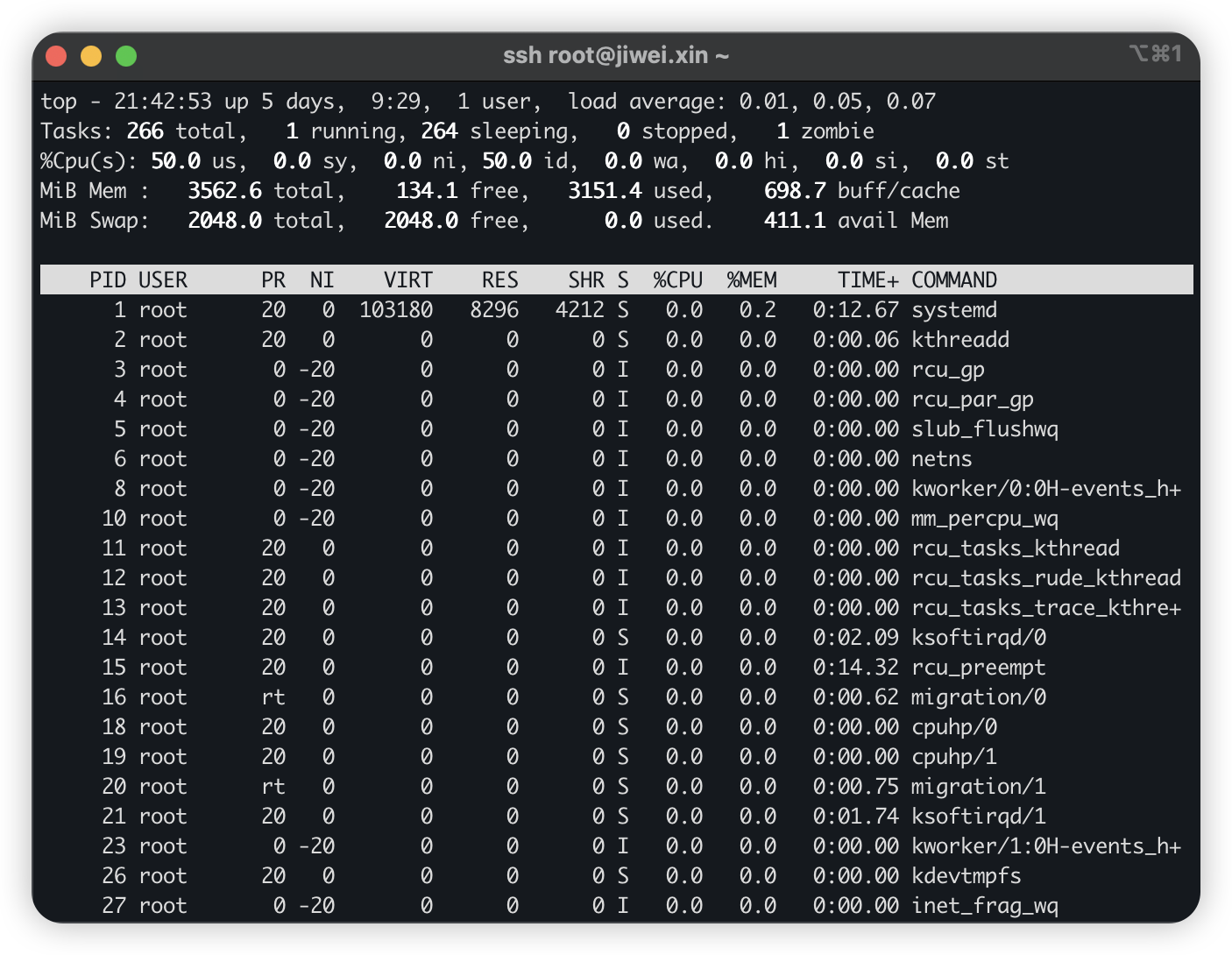1232x955 pixels.
Task: Click the %MEM column header
Action: click(x=751, y=280)
